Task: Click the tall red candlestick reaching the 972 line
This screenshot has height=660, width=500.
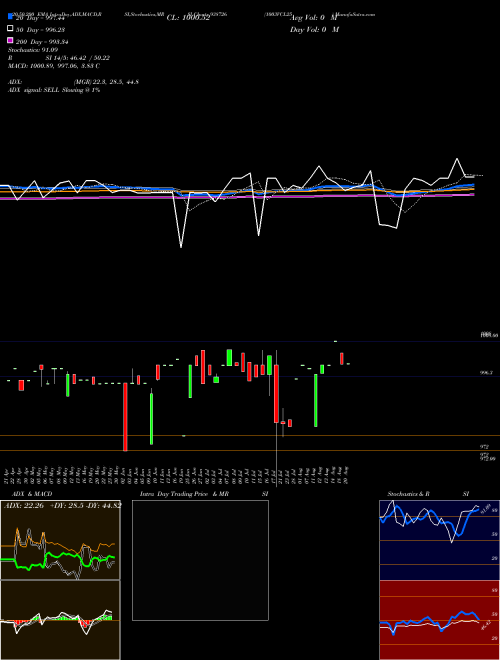Action: tap(125, 417)
